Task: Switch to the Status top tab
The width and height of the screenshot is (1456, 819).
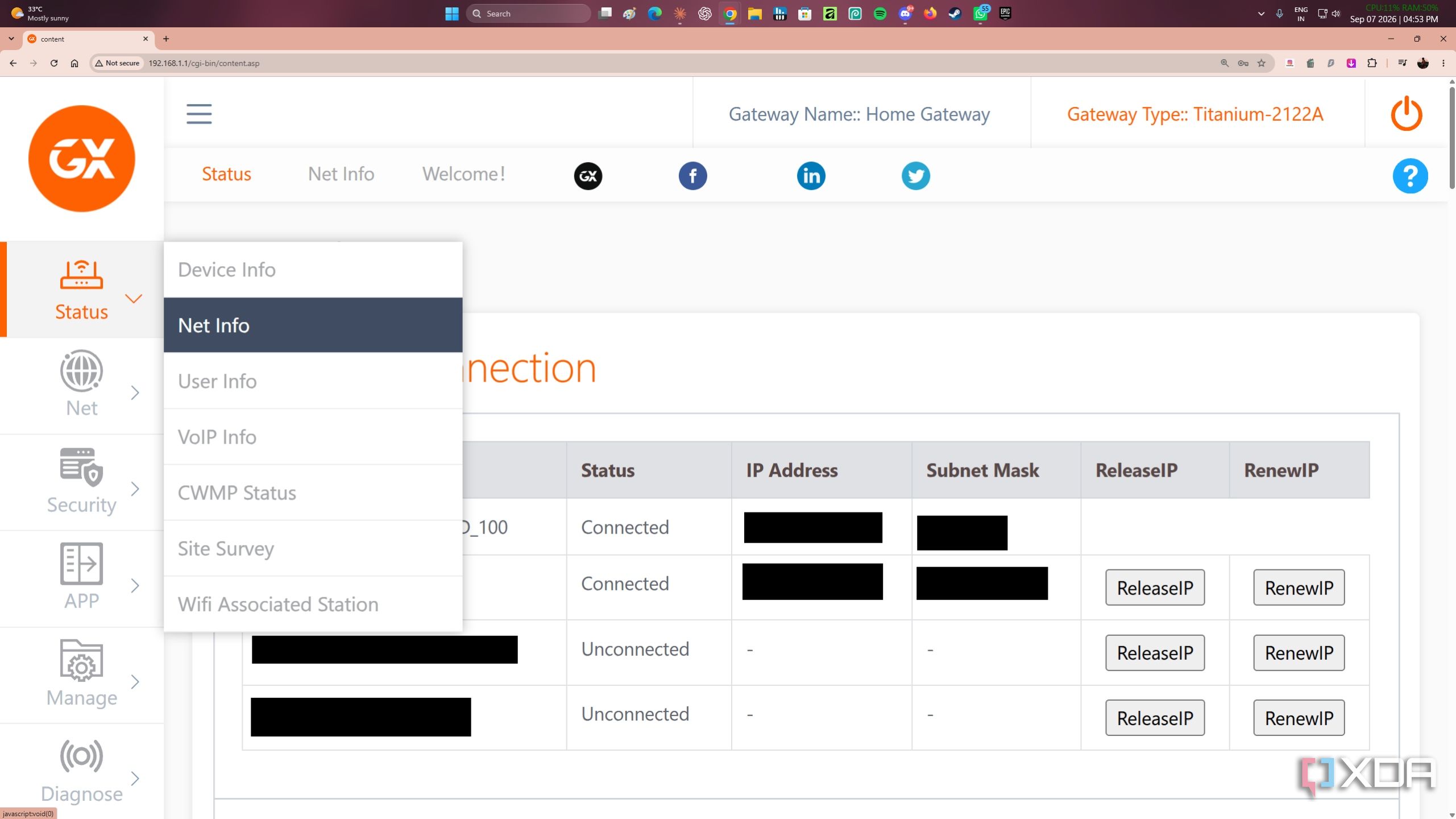Action: click(226, 174)
